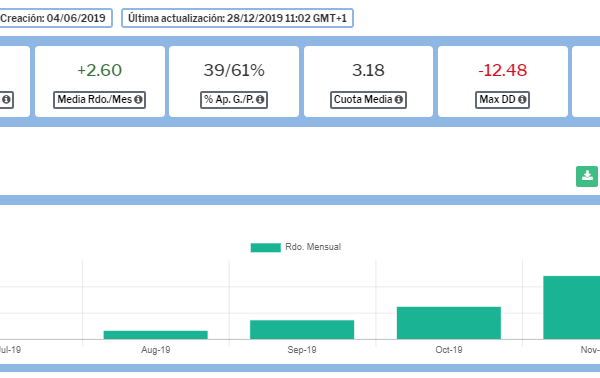This screenshot has height=378, width=600.
Task: Click info icon beside Max DD
Action: click(x=522, y=99)
